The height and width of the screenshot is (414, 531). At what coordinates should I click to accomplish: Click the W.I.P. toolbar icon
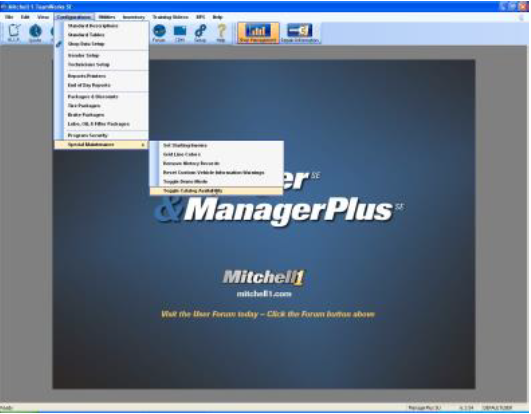(x=14, y=33)
